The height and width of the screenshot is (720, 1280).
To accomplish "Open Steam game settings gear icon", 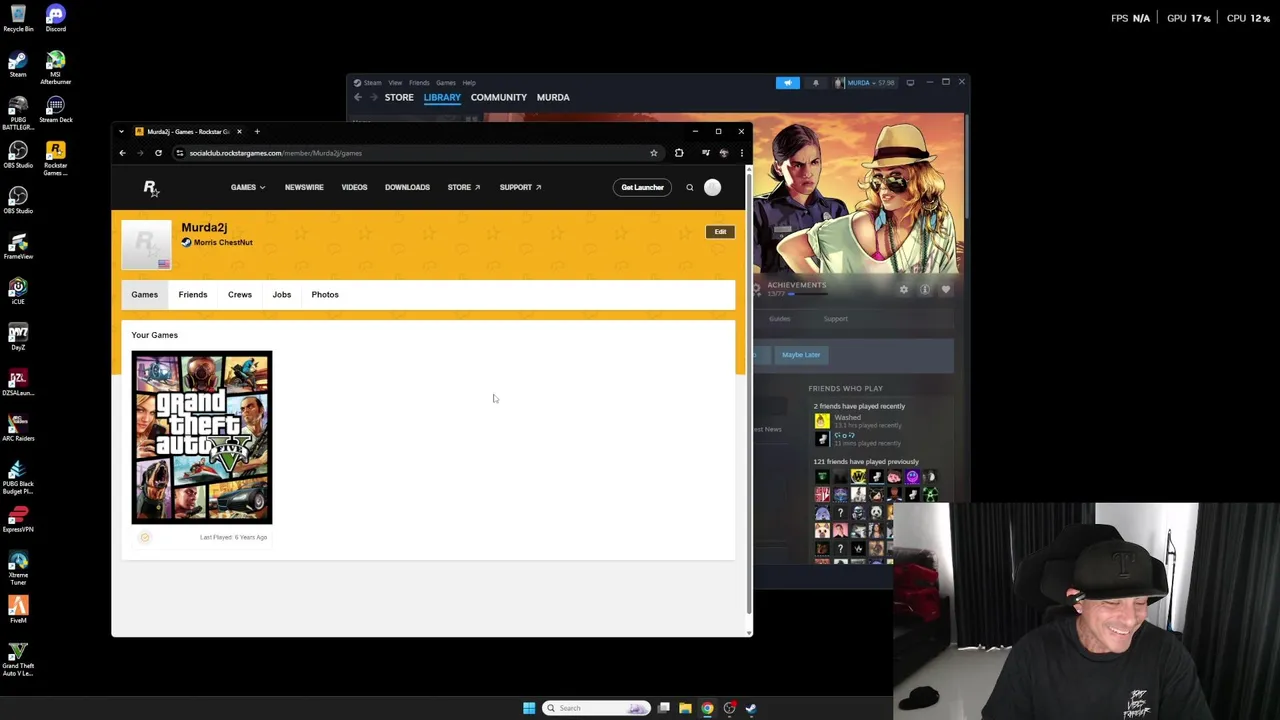I will tap(904, 289).
